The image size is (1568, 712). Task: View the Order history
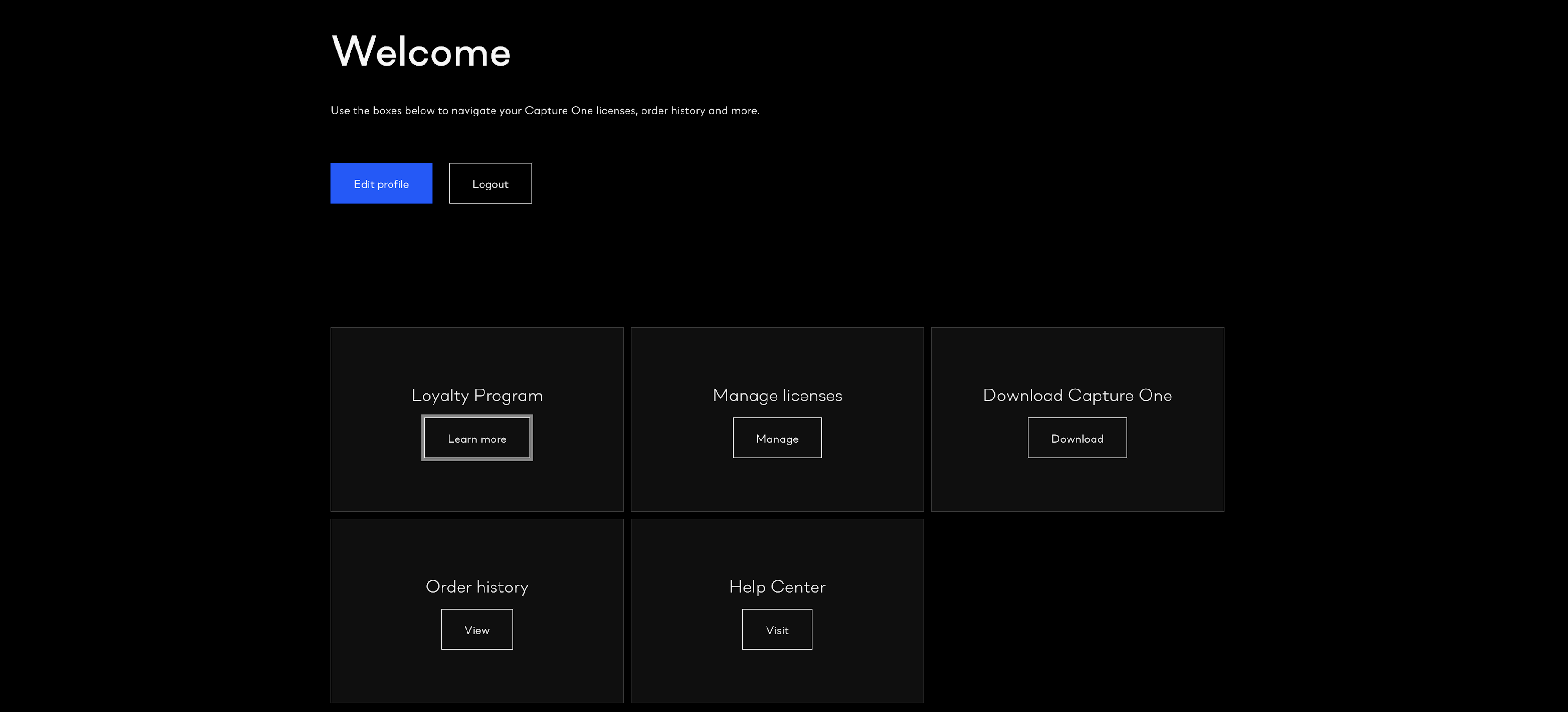(x=476, y=629)
